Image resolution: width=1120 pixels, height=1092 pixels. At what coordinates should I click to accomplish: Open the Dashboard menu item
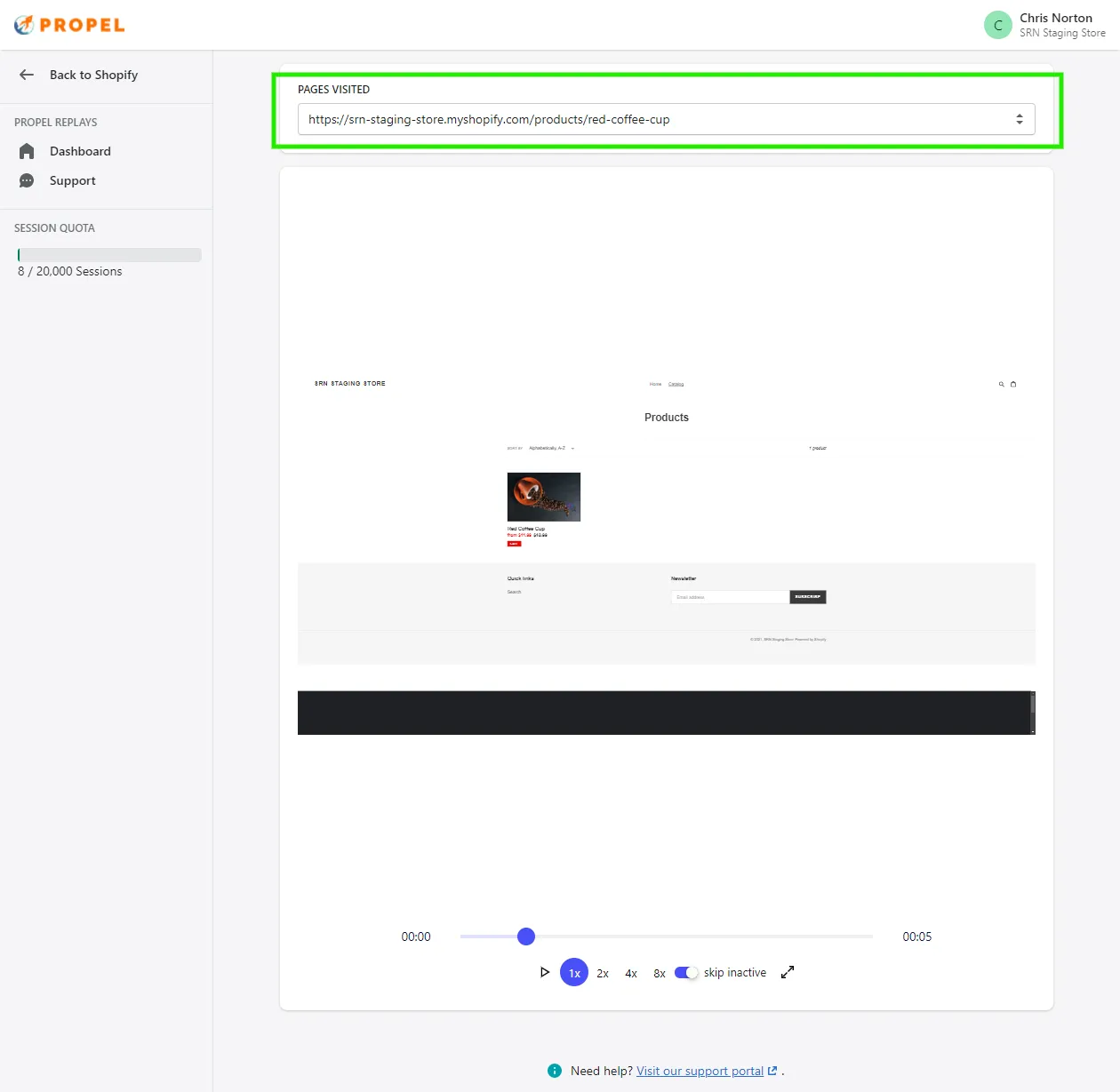[x=80, y=151]
